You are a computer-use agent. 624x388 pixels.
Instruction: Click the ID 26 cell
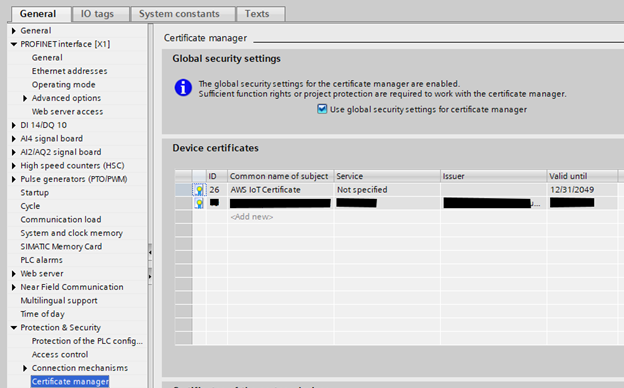[x=217, y=190]
